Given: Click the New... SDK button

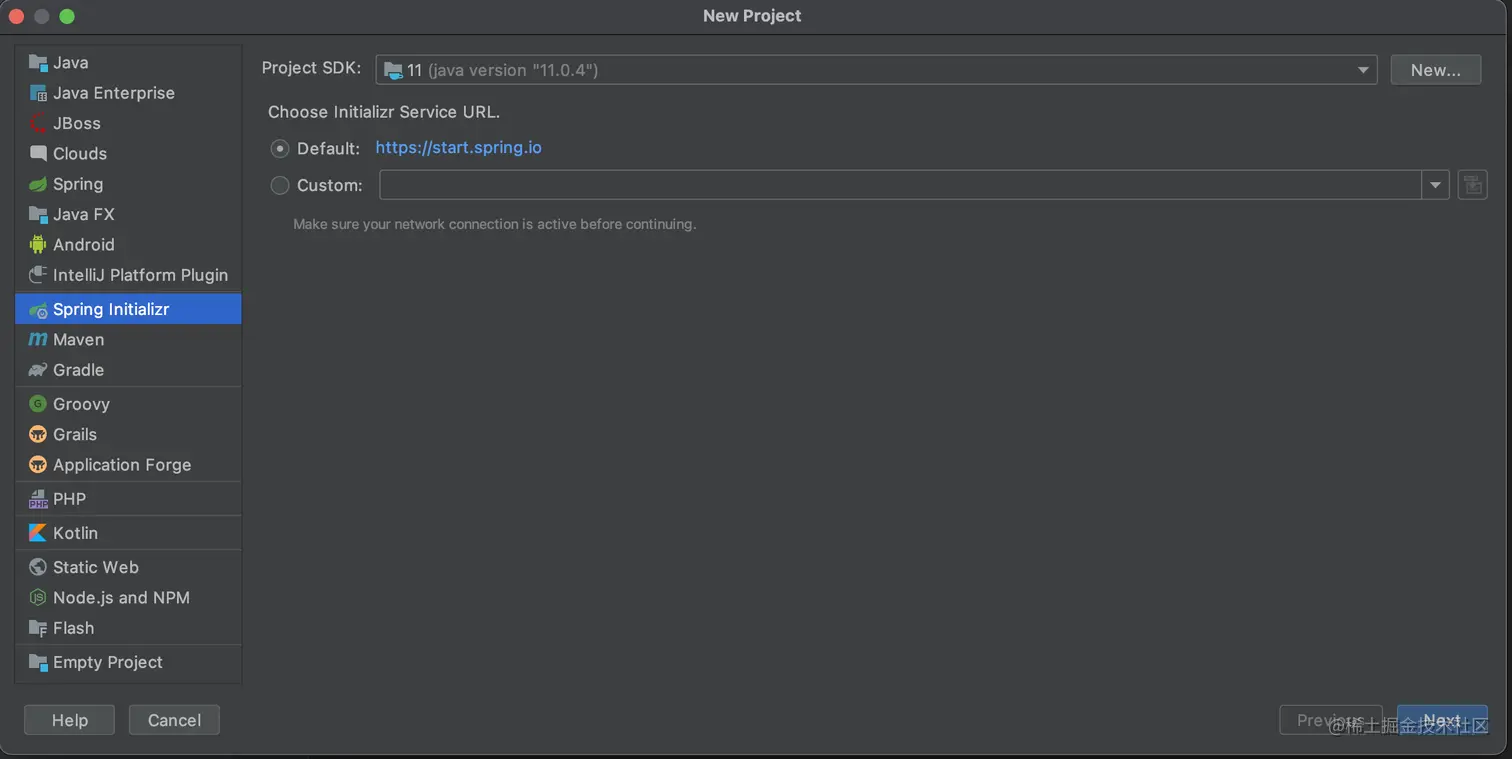Looking at the screenshot, I should coord(1435,70).
